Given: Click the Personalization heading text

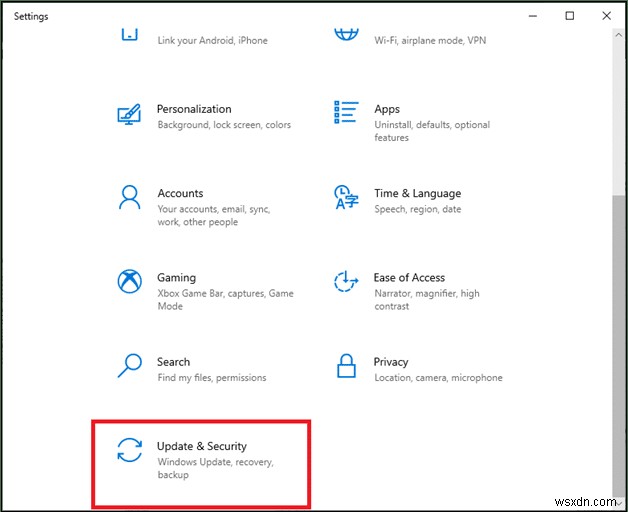Looking at the screenshot, I should [x=194, y=109].
